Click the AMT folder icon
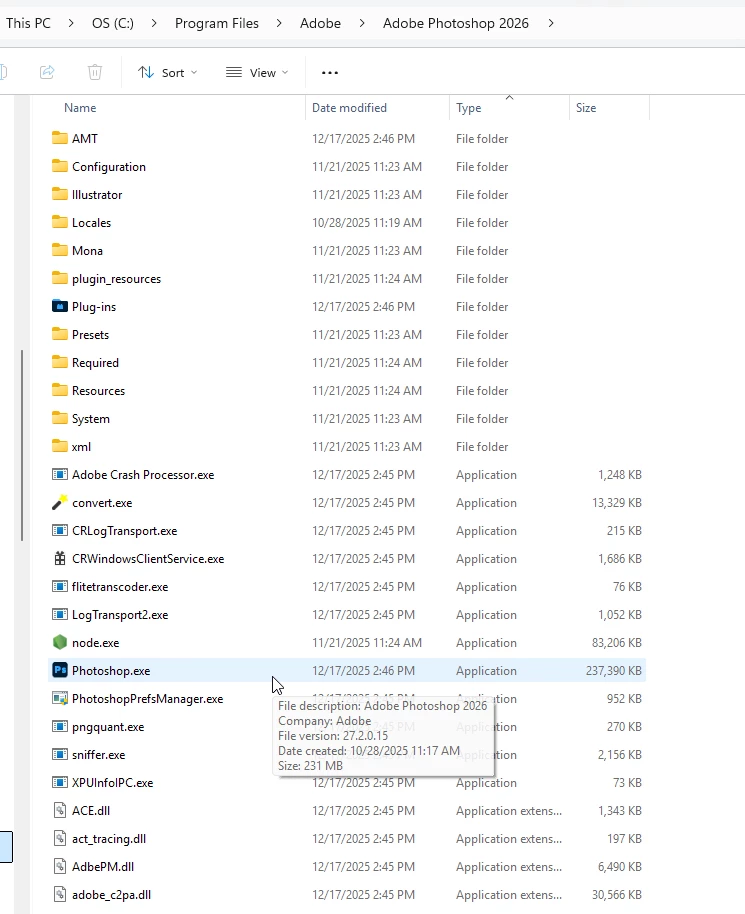This screenshot has width=745, height=914. (x=60, y=138)
